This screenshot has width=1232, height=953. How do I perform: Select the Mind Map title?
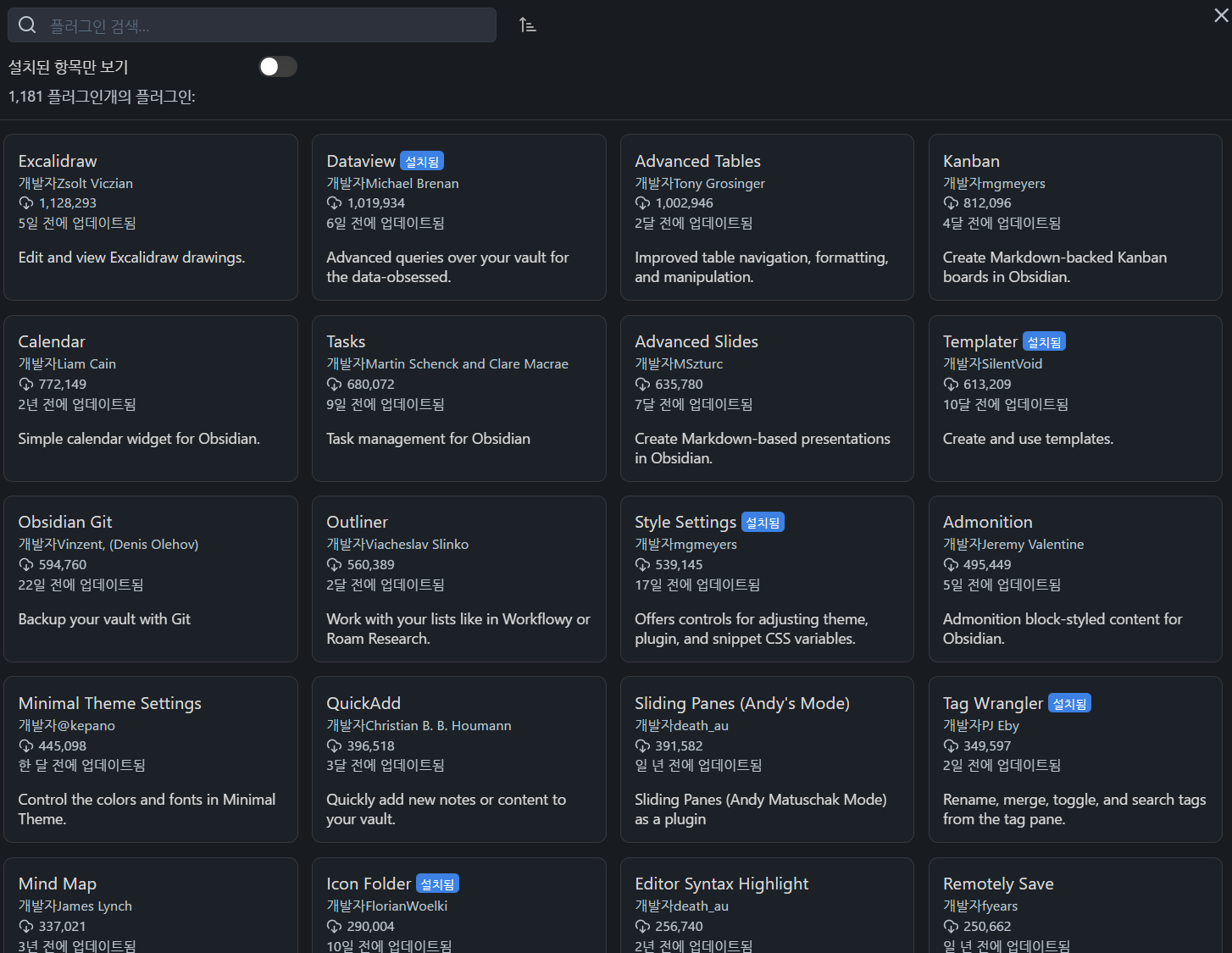(58, 884)
